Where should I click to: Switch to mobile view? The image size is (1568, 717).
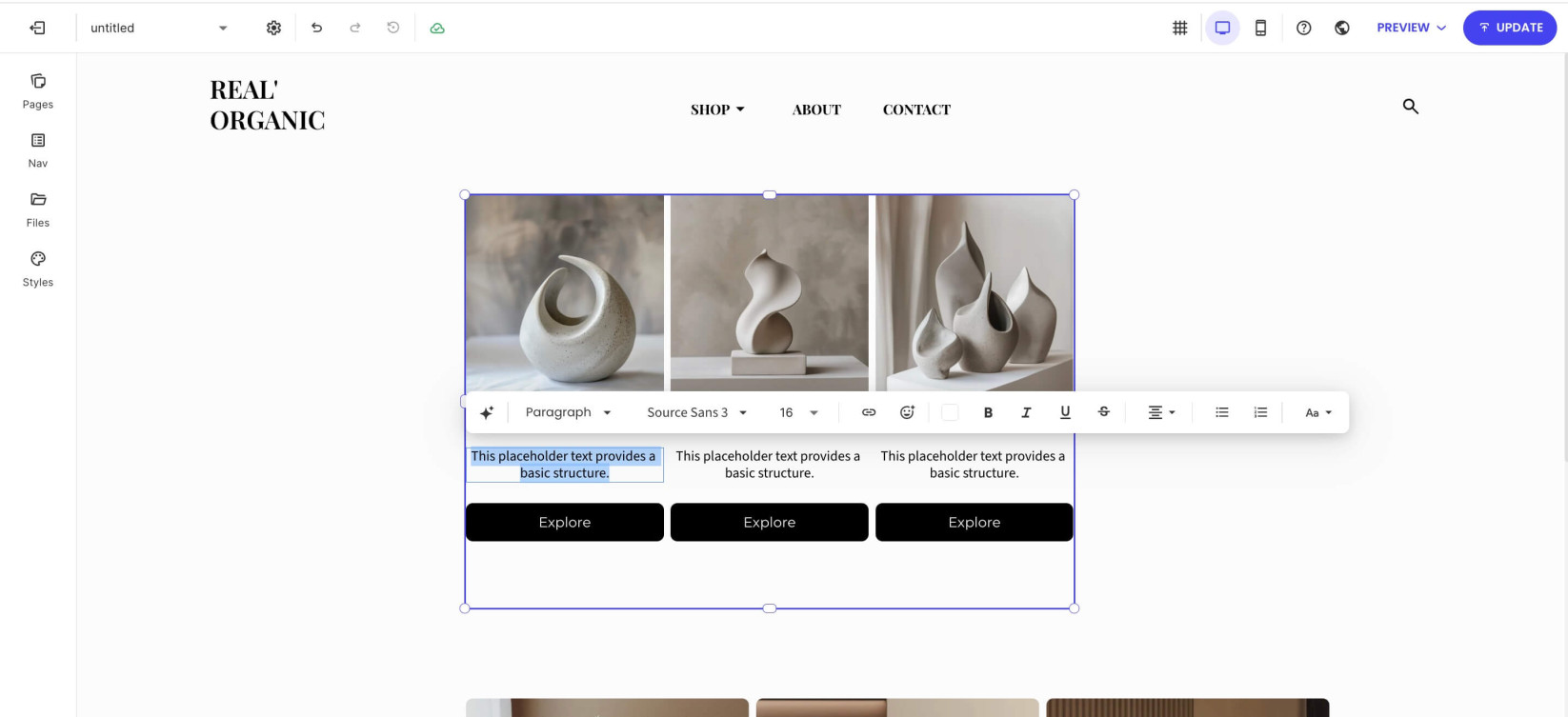pos(1260,28)
